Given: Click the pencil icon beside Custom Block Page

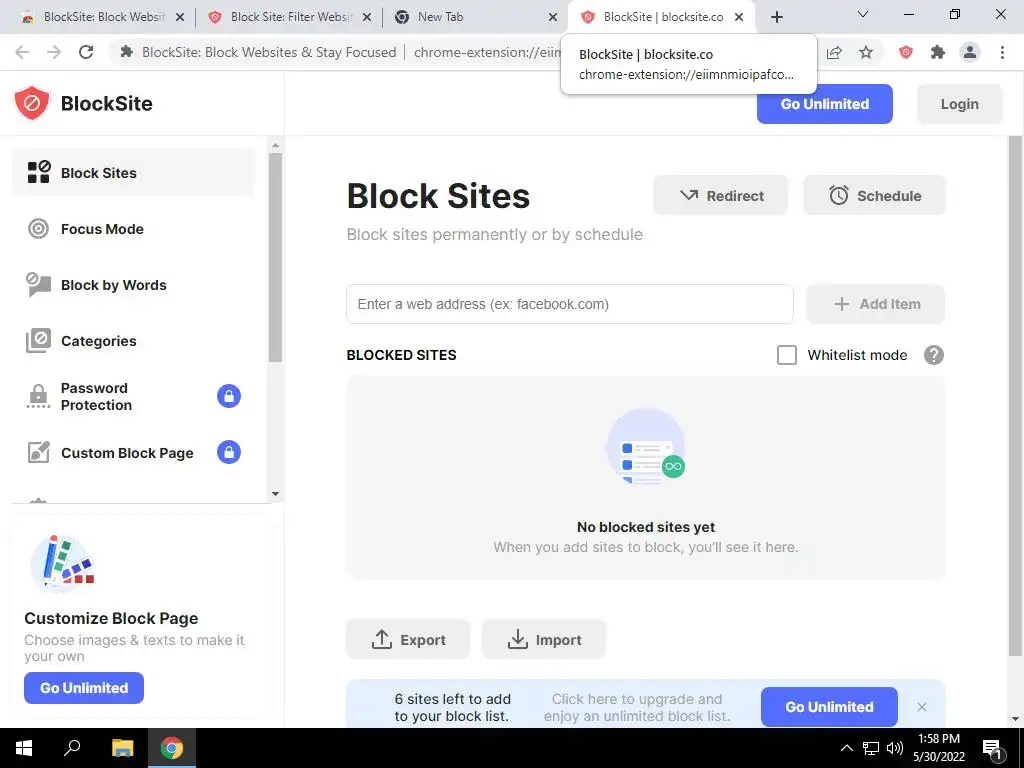Looking at the screenshot, I should [x=39, y=452].
